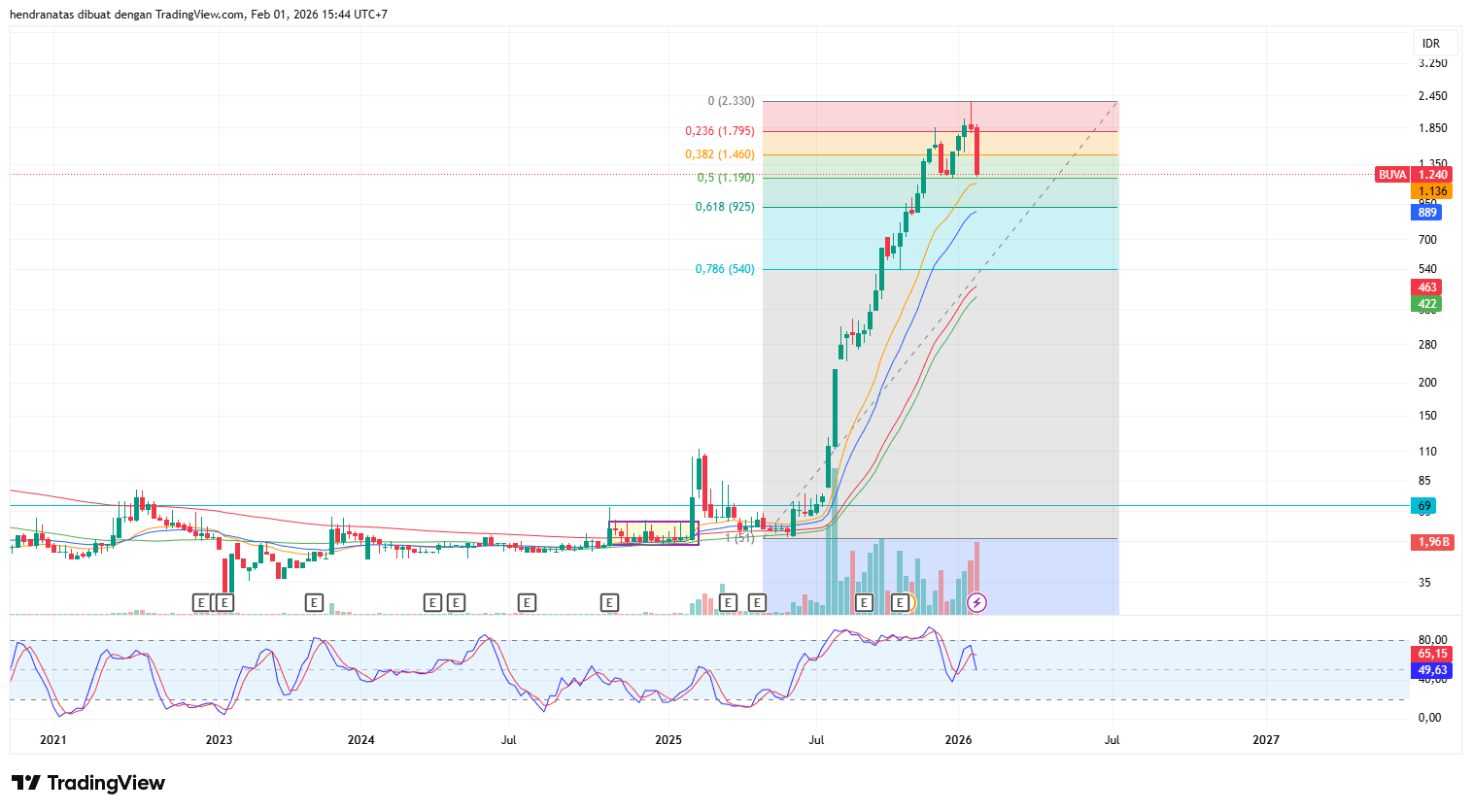This screenshot has height=812, width=1472.
Task: Click the purple consolidation rectangle drawing
Action: (653, 533)
